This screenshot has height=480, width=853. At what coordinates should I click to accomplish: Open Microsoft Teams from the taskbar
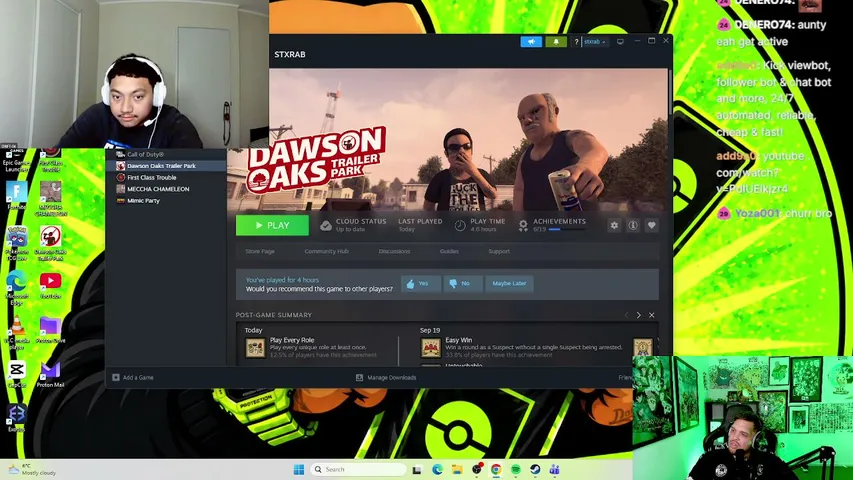[554, 469]
